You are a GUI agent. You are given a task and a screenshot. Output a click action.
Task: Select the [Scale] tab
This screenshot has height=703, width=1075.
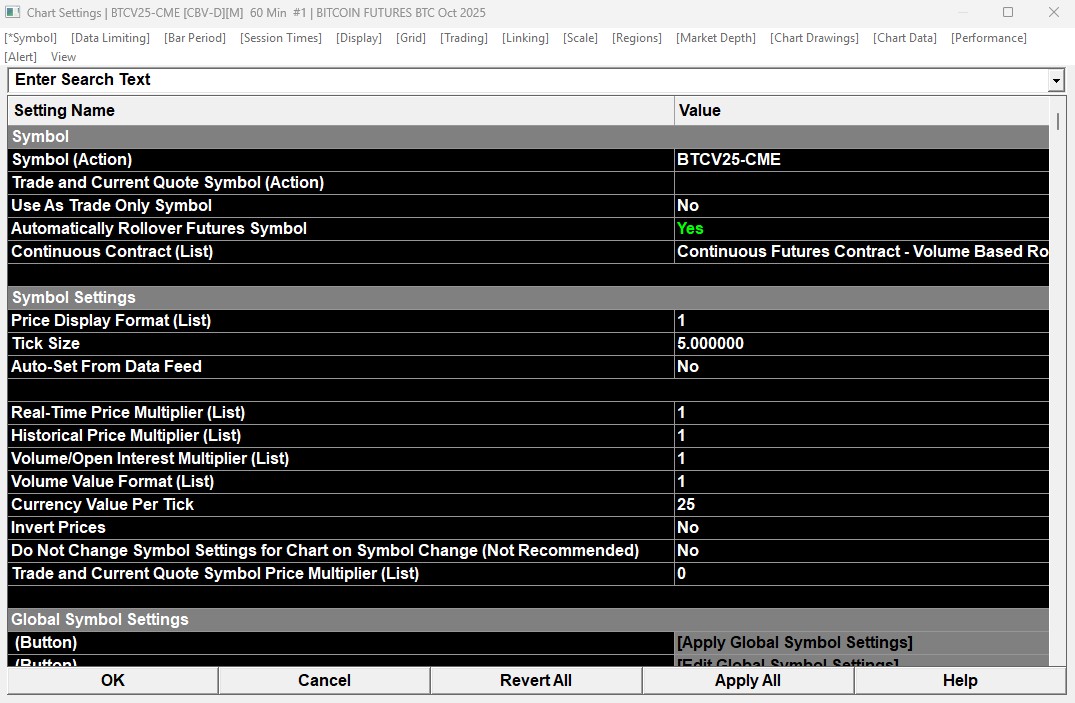coord(580,38)
